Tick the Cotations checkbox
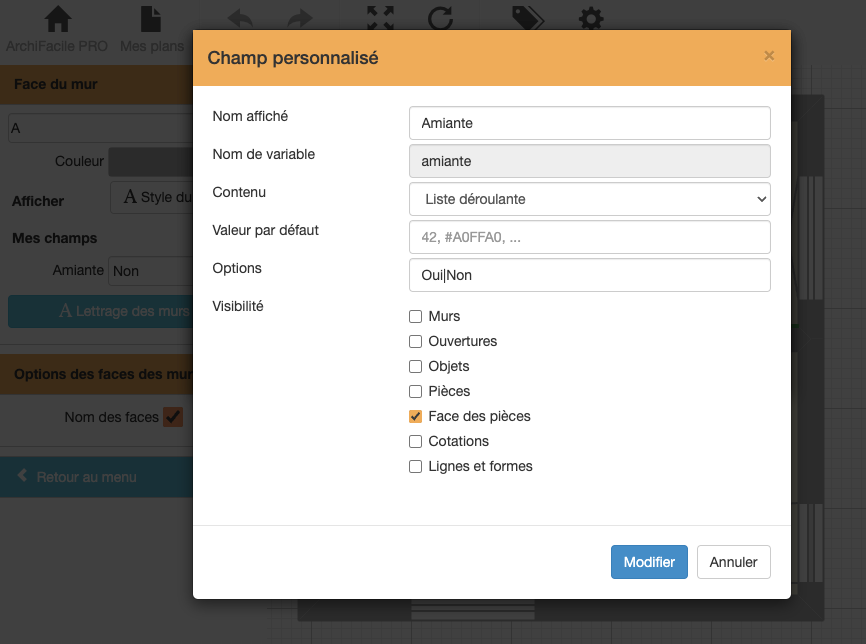 (x=415, y=441)
